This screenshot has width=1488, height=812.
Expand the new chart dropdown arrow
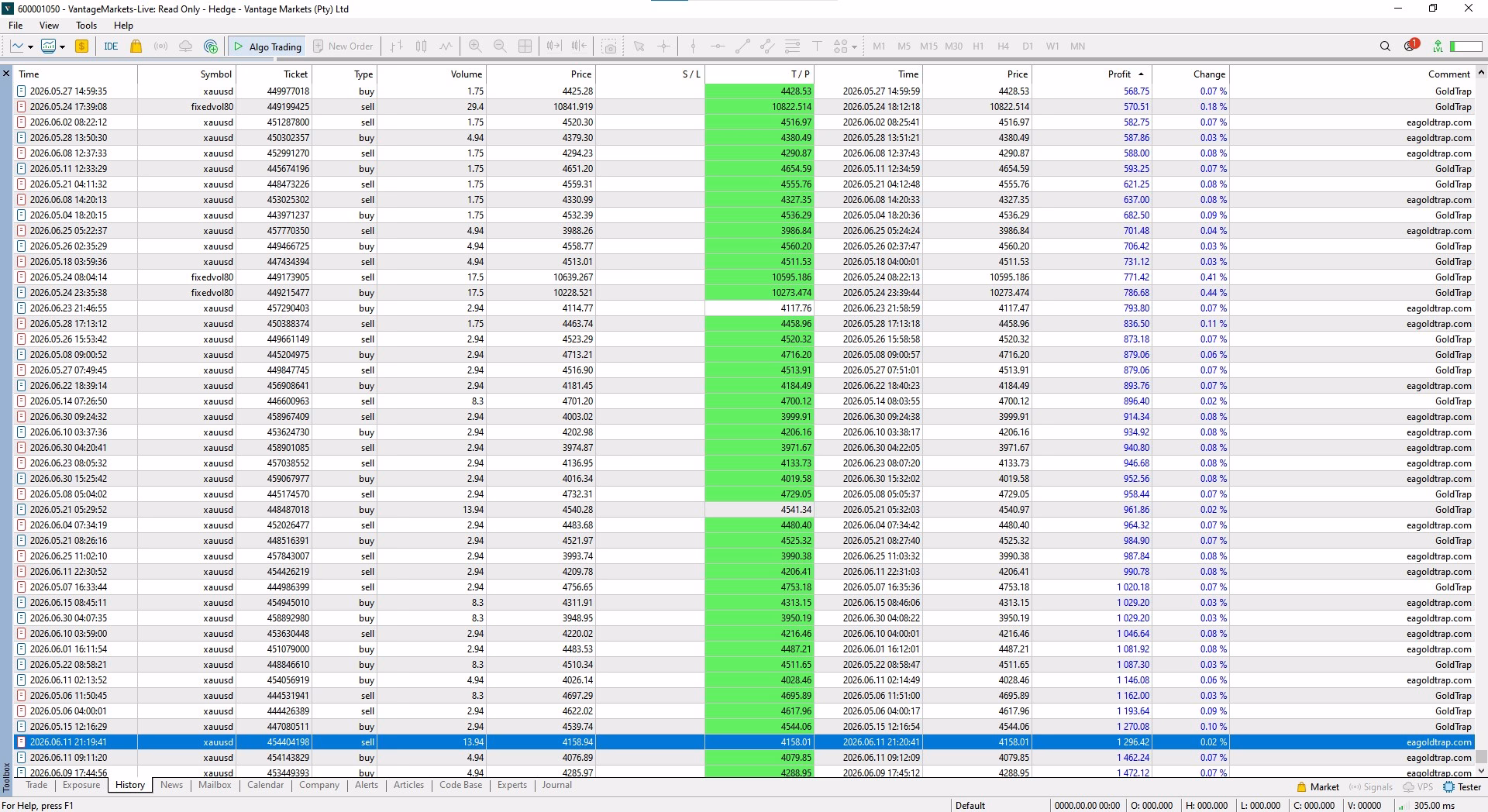(30, 47)
